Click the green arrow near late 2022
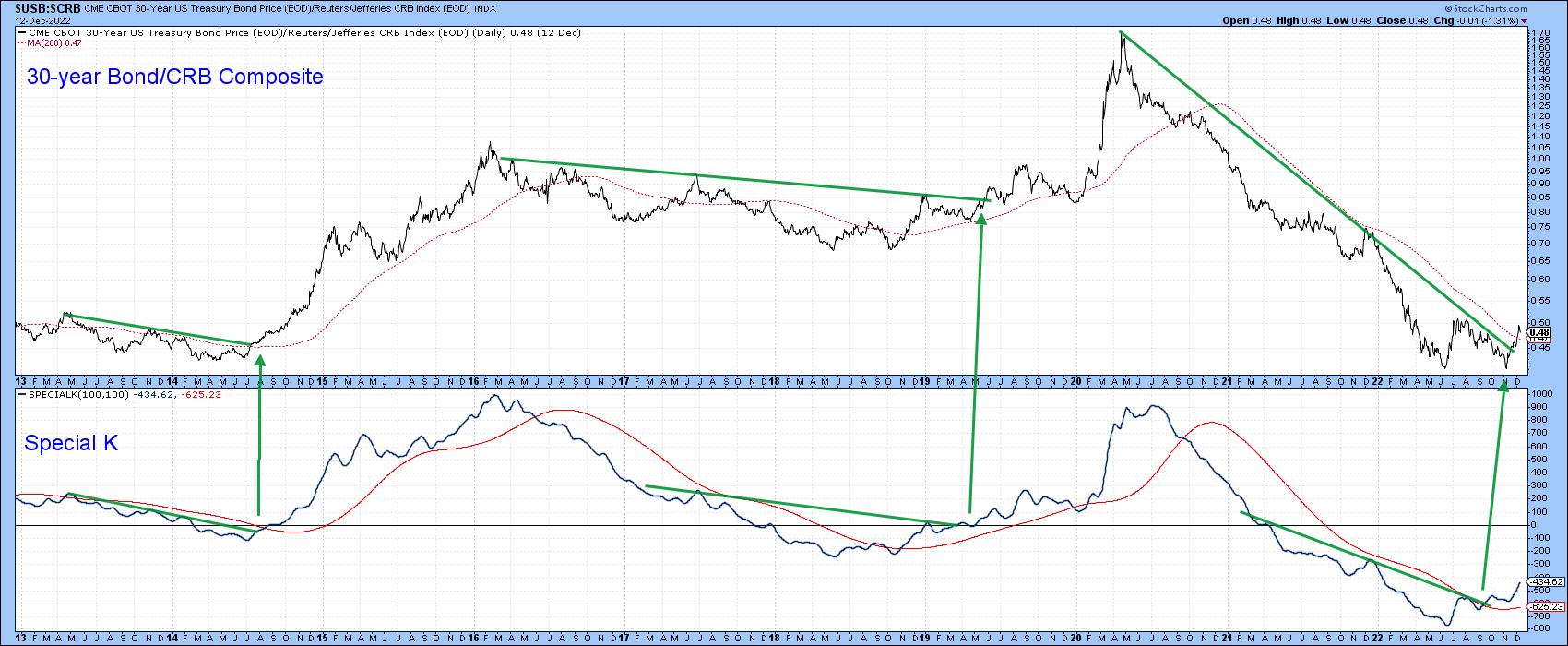 (1493, 480)
